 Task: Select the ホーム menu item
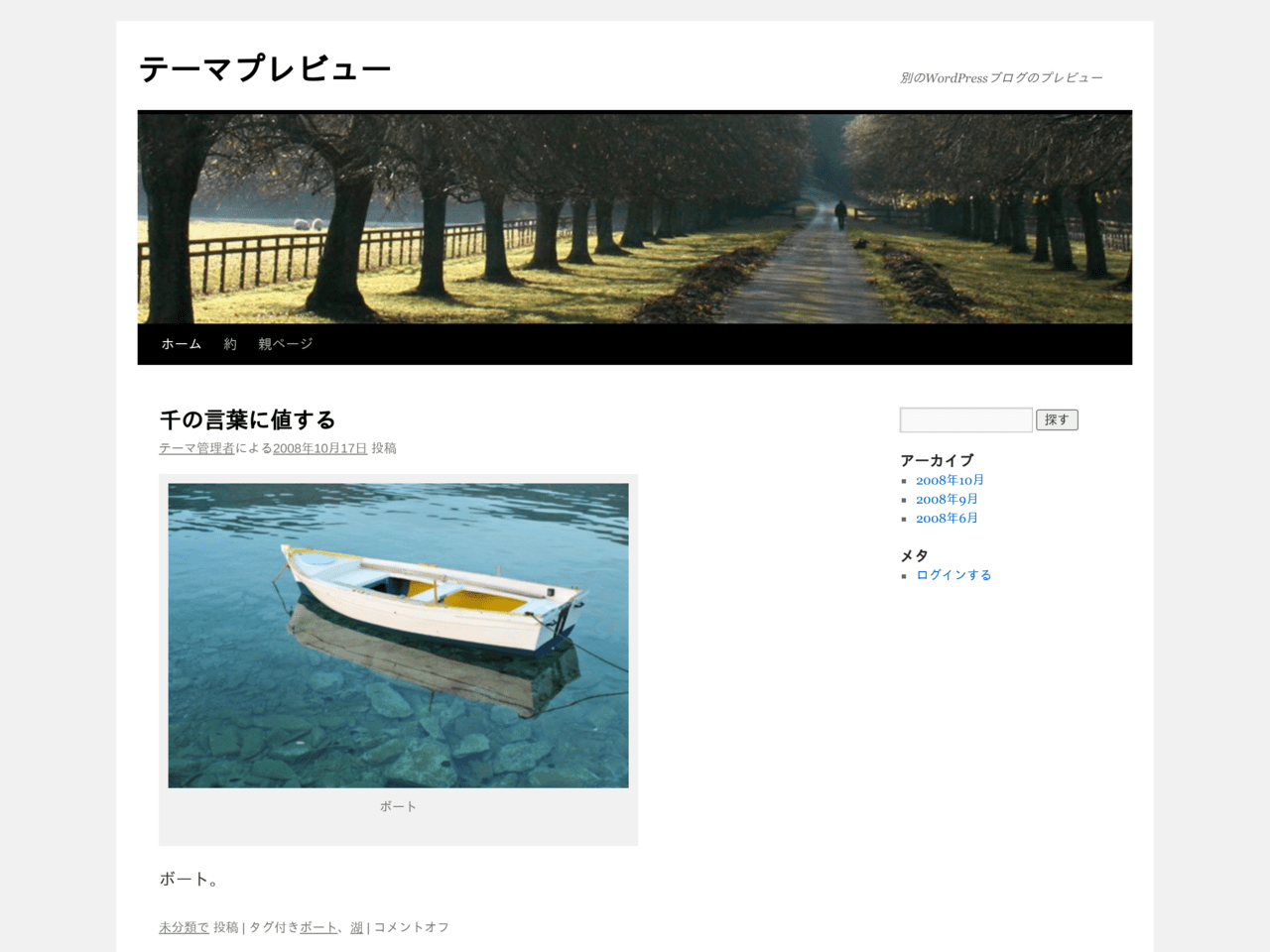182,344
